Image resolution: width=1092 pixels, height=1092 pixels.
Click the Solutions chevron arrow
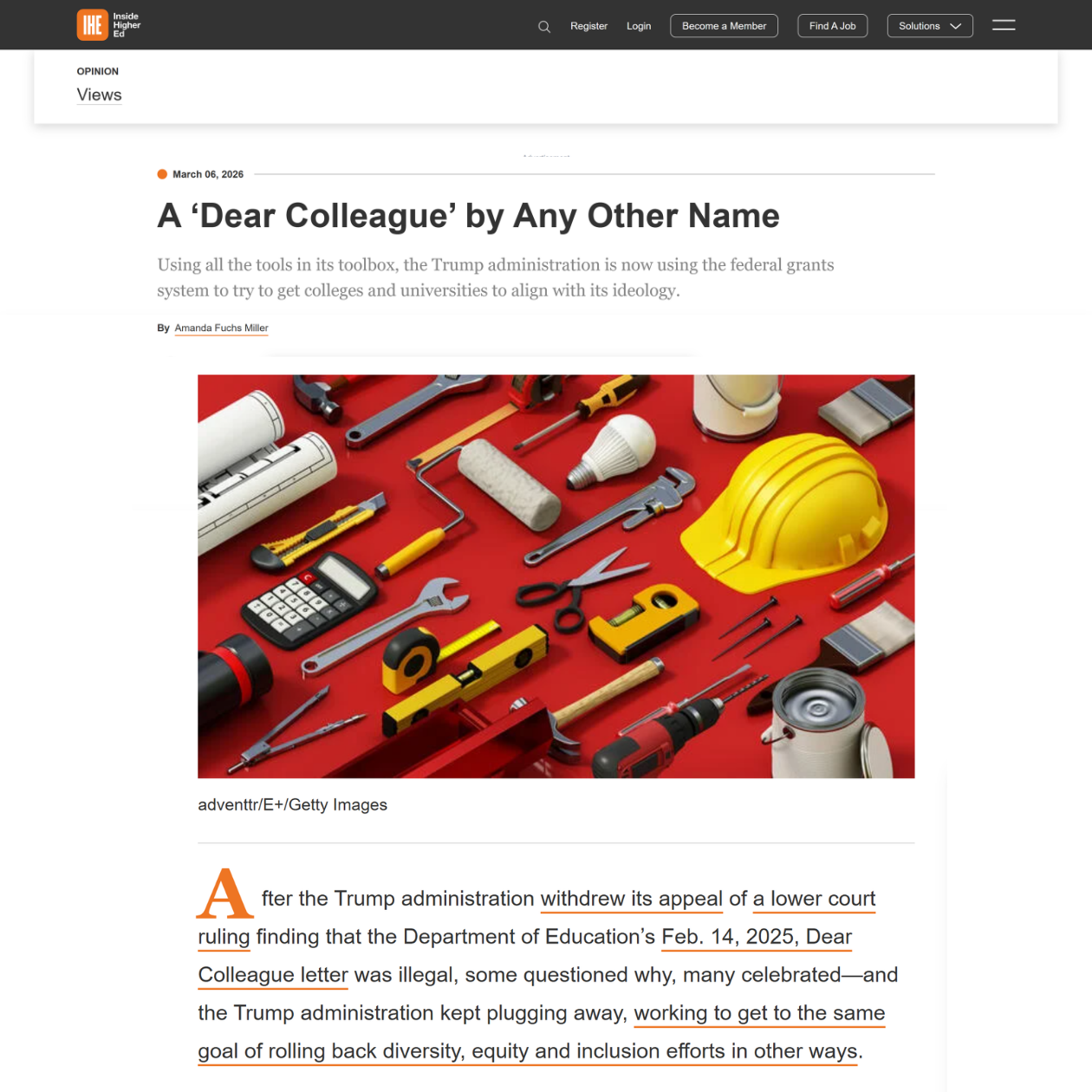[956, 26]
